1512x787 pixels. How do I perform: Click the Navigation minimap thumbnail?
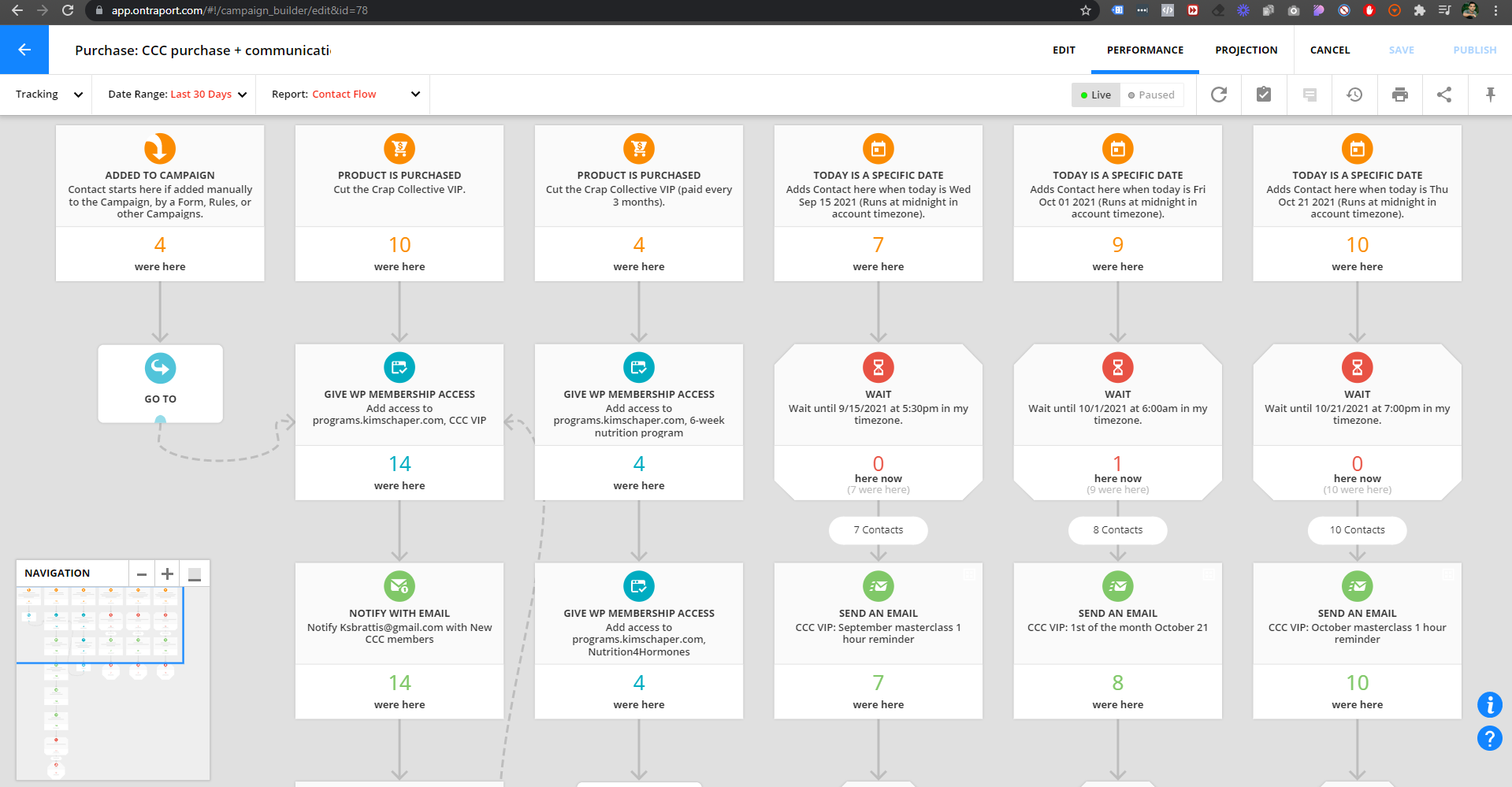coord(113,683)
